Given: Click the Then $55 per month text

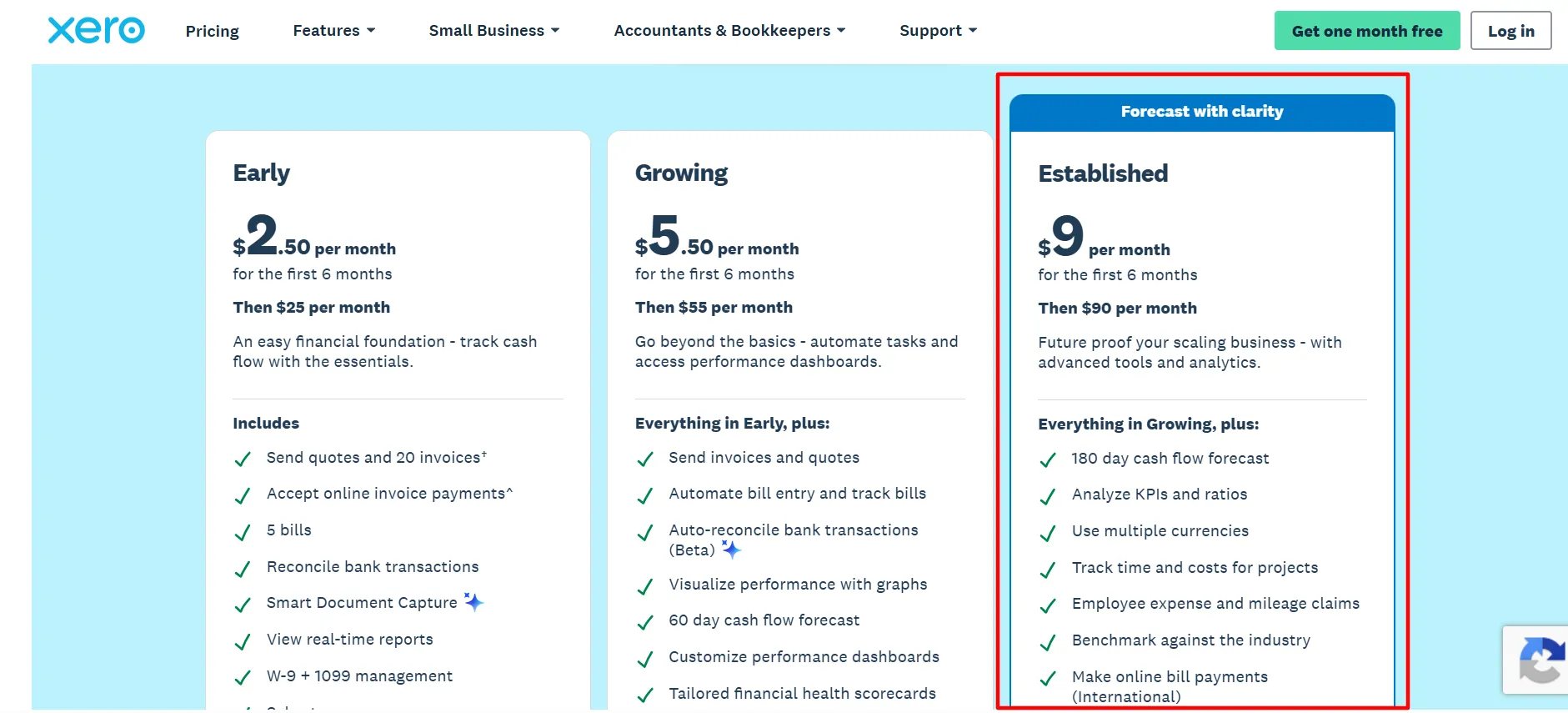Looking at the screenshot, I should coord(714,307).
